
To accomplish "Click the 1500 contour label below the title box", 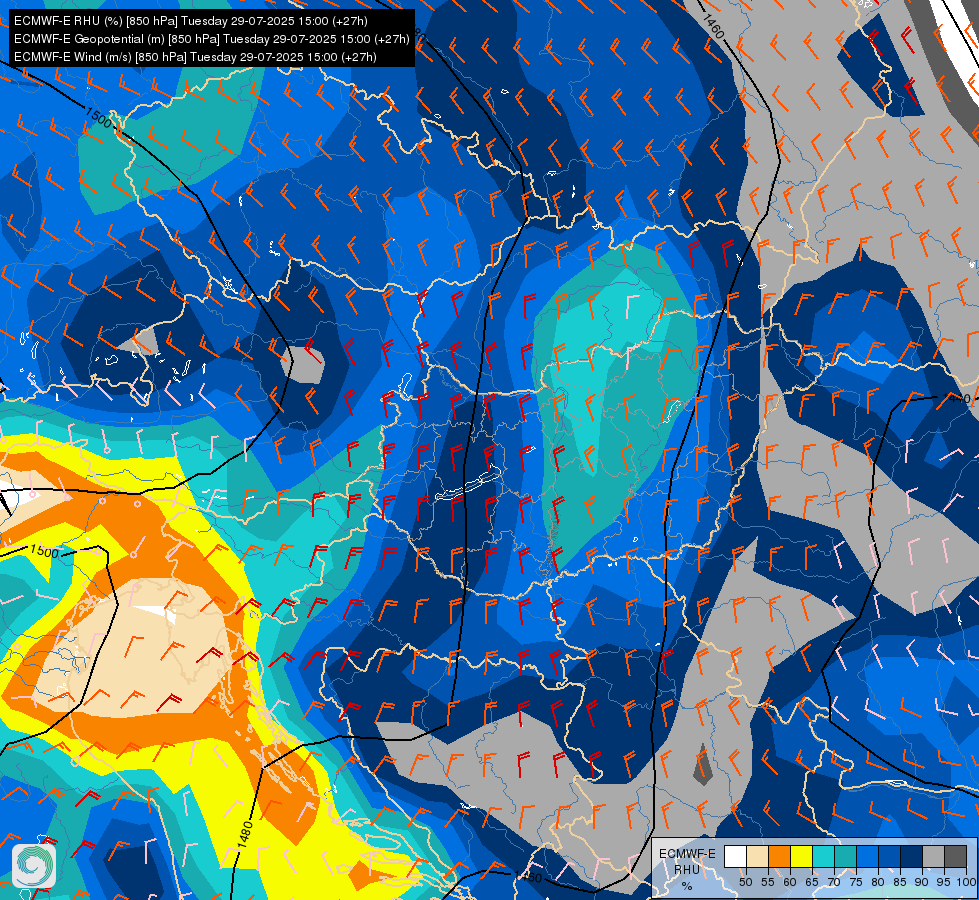I will pos(99,117).
